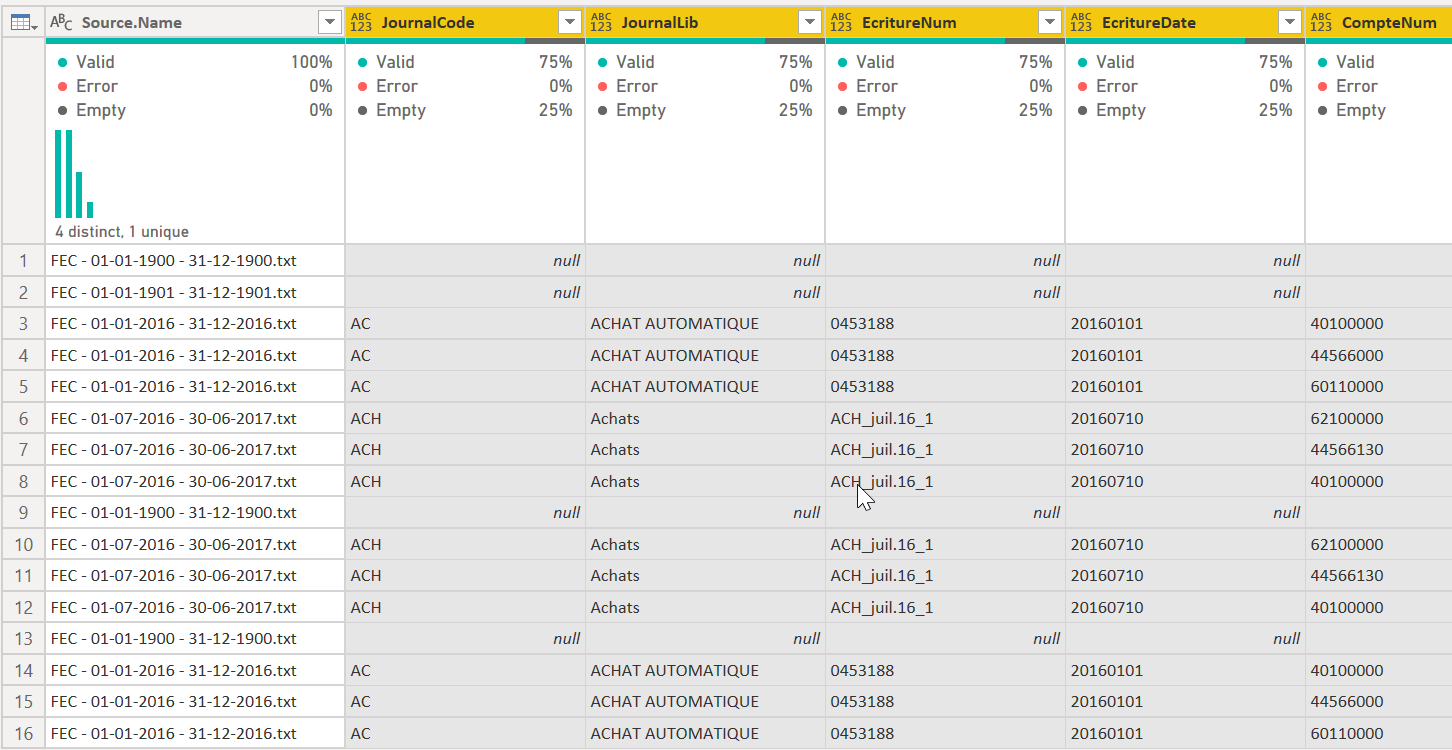Click the JournalLib column data type icon
This screenshot has width=1452, height=750.
[x=601, y=22]
